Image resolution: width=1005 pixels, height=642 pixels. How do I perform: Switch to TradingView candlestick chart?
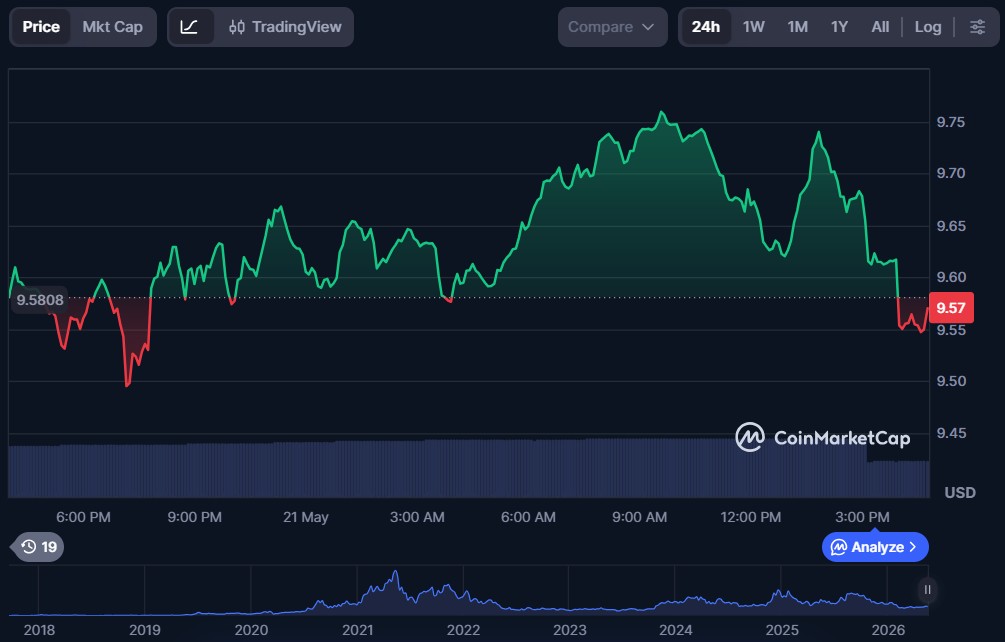[285, 27]
